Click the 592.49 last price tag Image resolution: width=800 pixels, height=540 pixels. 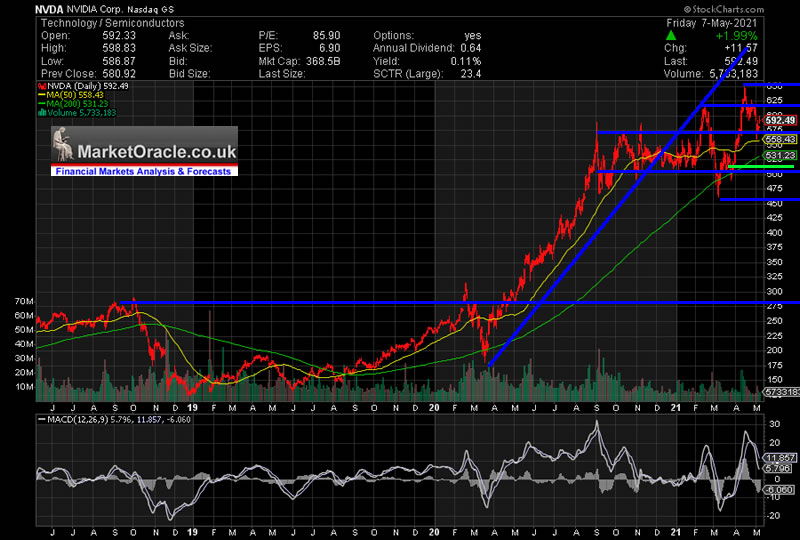click(x=777, y=121)
